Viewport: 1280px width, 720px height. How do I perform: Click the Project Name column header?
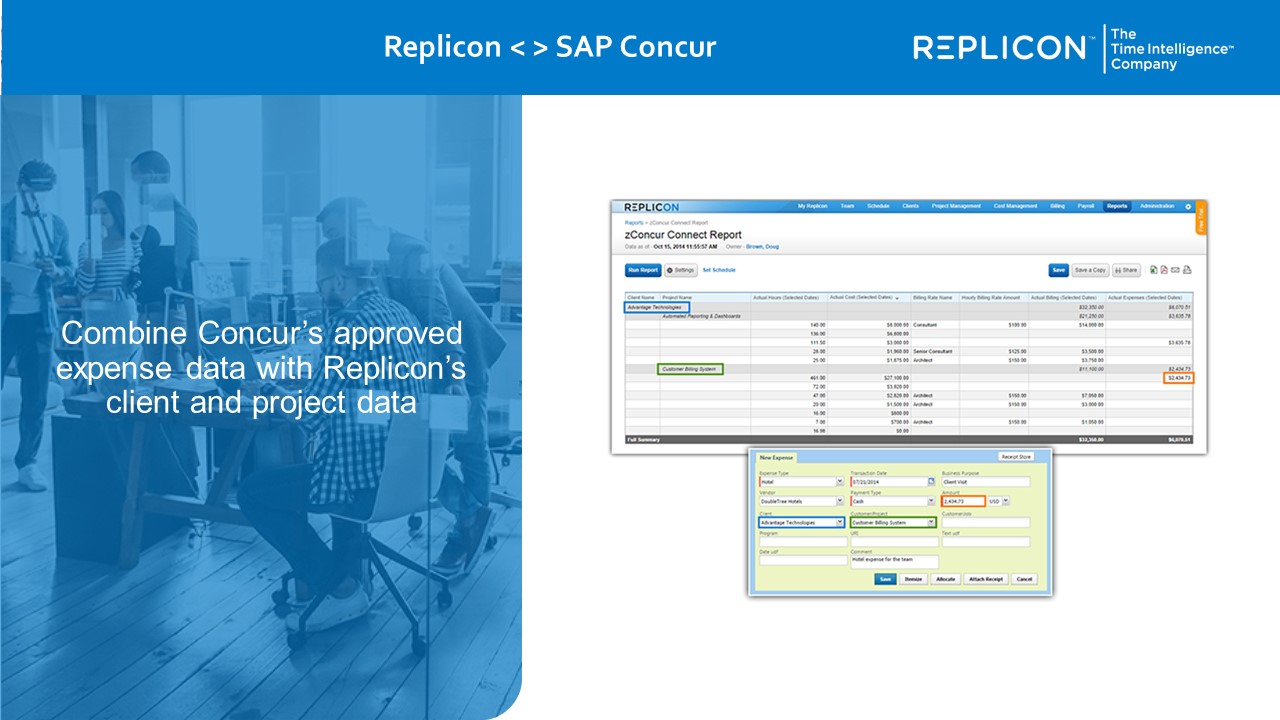[705, 298]
